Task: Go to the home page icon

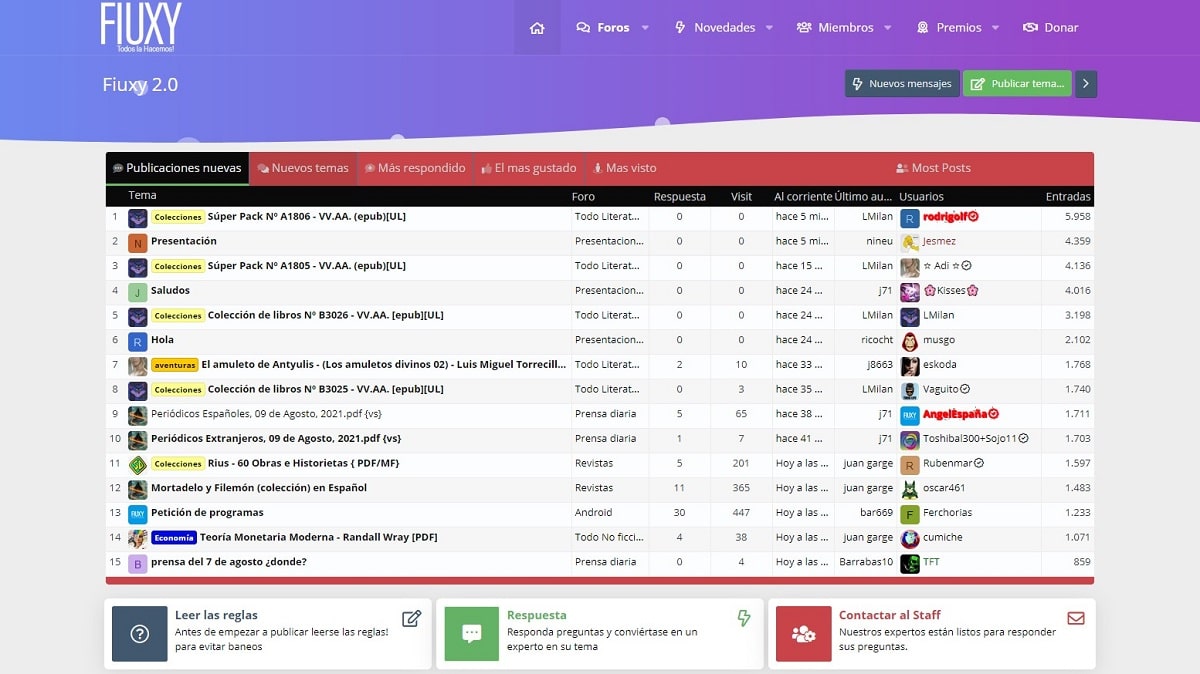Action: (537, 28)
